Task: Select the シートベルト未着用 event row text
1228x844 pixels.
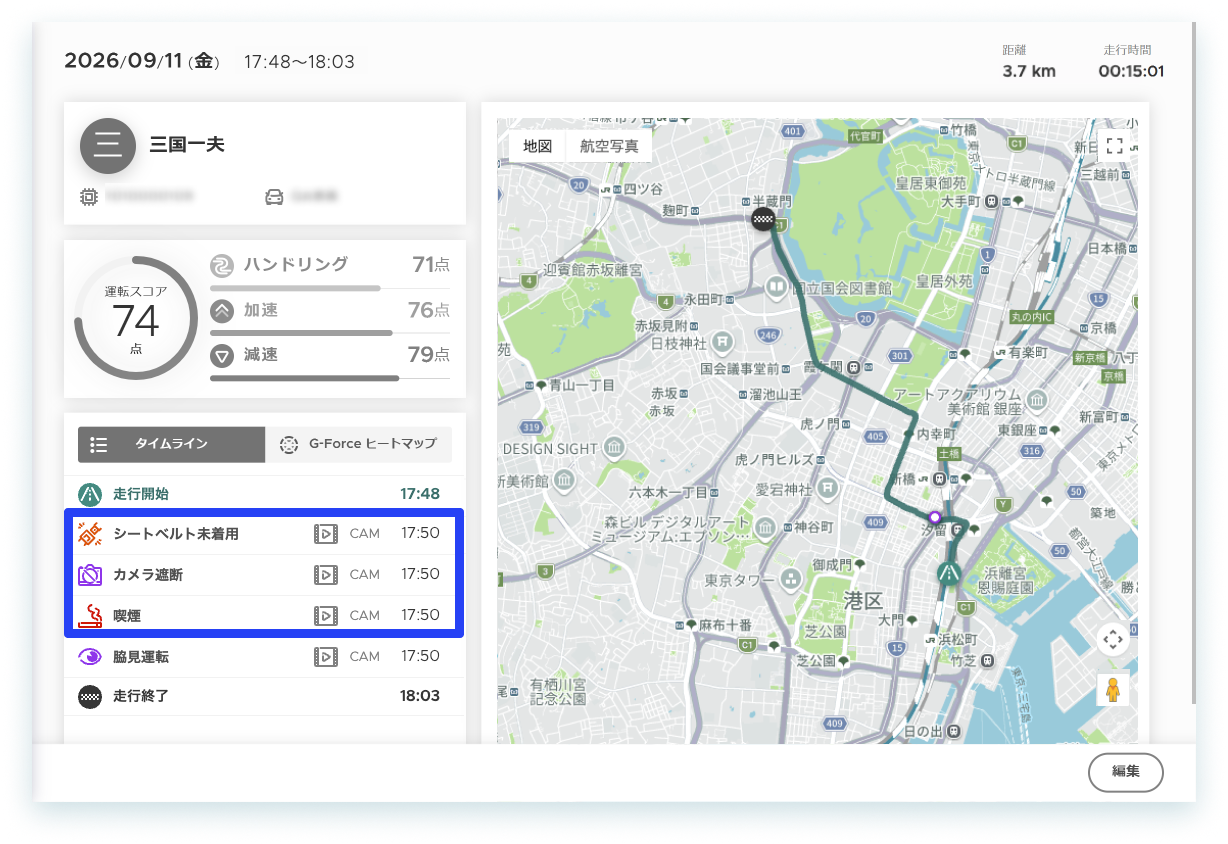Action: click(176, 534)
